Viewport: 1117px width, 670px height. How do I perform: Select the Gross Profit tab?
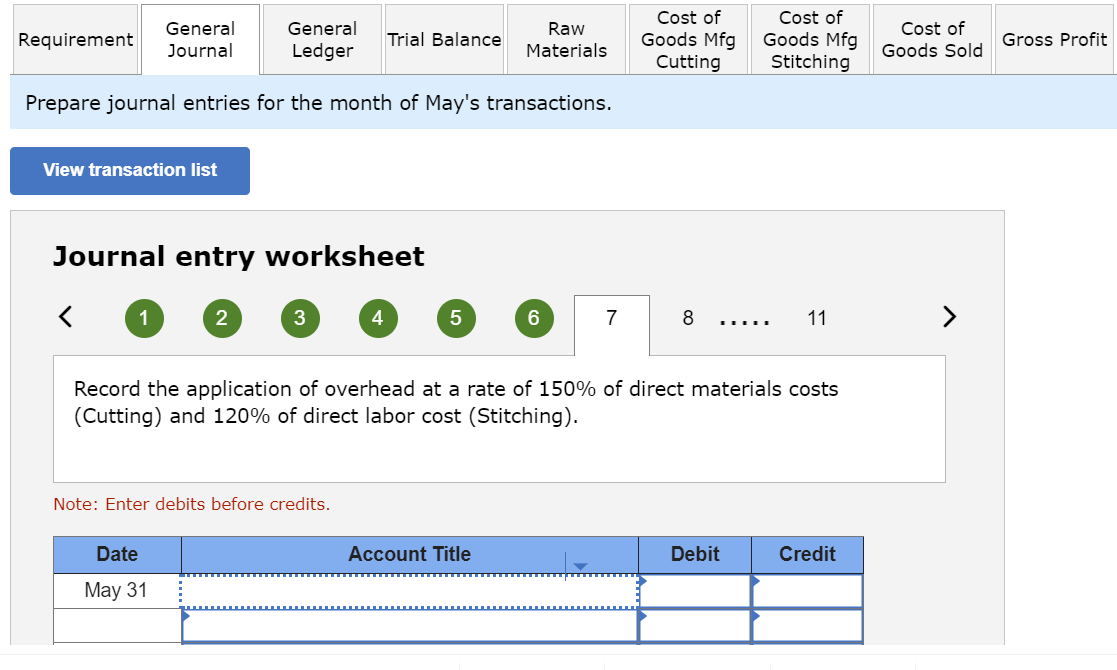(x=1055, y=39)
